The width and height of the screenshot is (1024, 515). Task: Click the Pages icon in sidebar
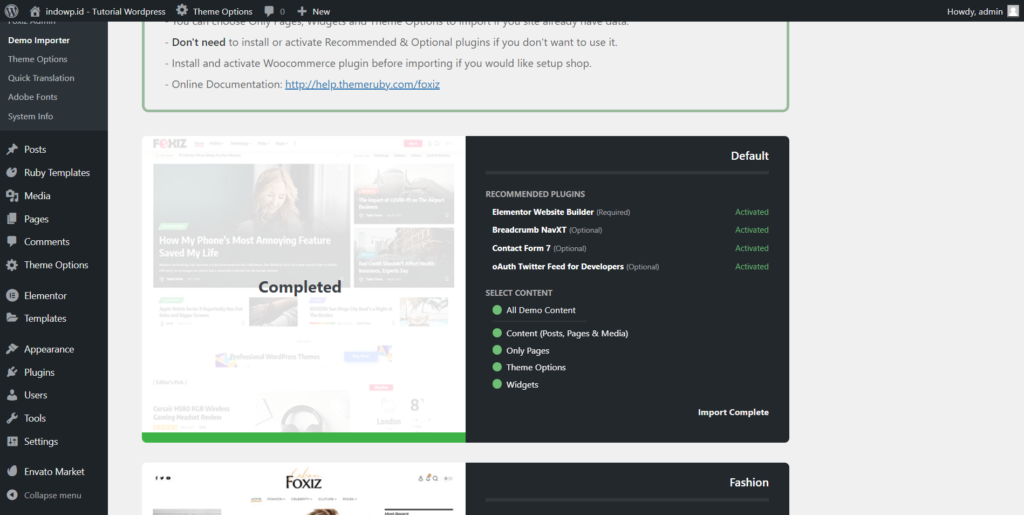tap(12, 219)
